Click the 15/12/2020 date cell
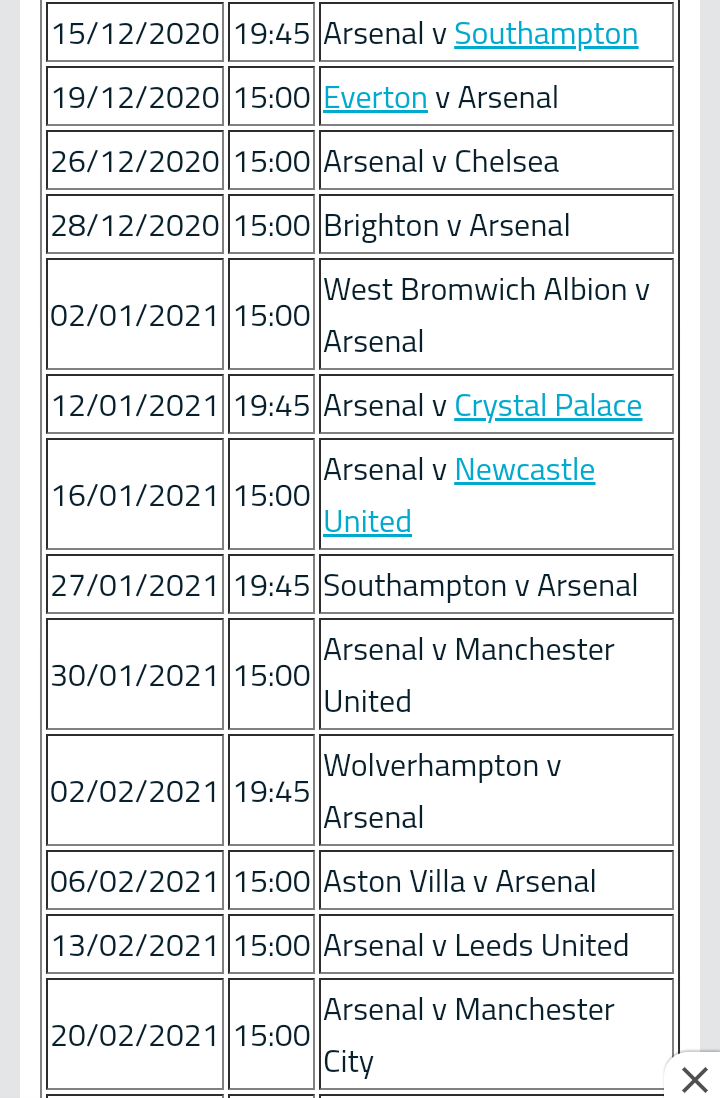This screenshot has width=720, height=1098. (x=135, y=33)
